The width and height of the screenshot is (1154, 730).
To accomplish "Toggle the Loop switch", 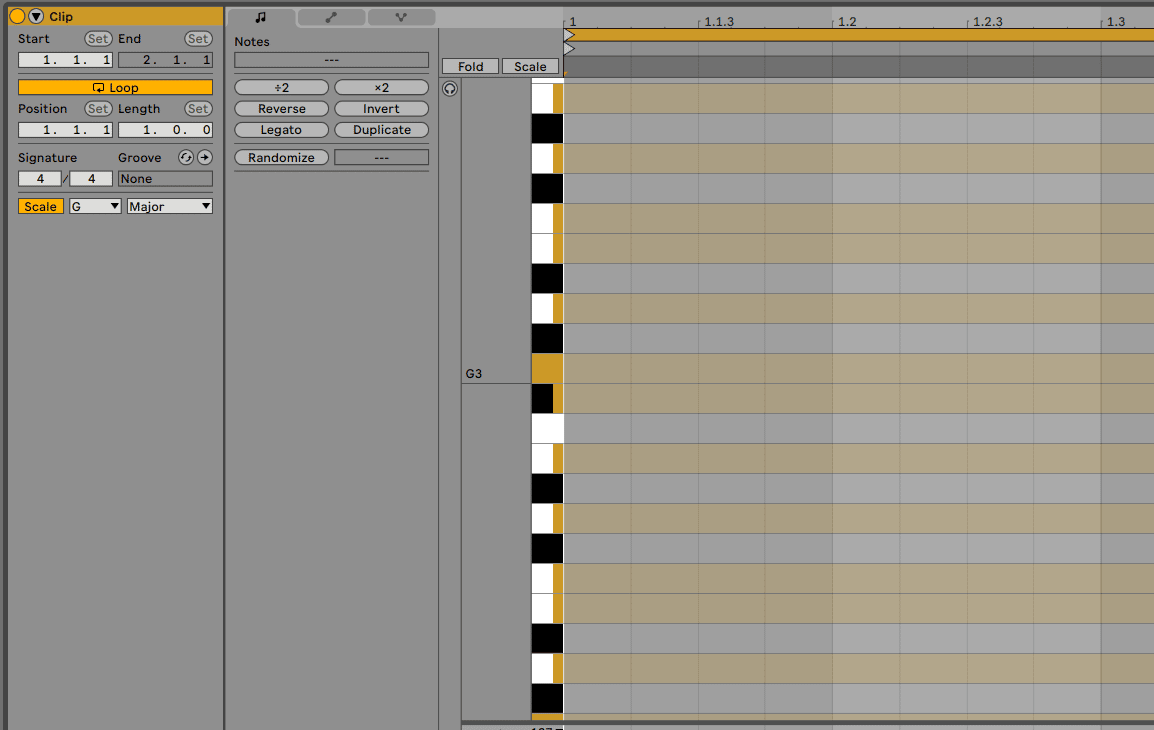I will [x=116, y=88].
